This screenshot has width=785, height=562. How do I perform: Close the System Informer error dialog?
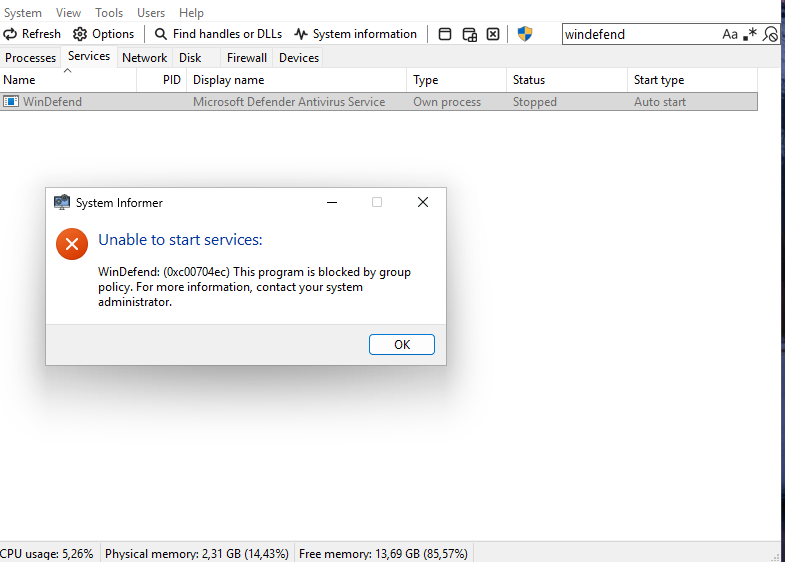423,202
